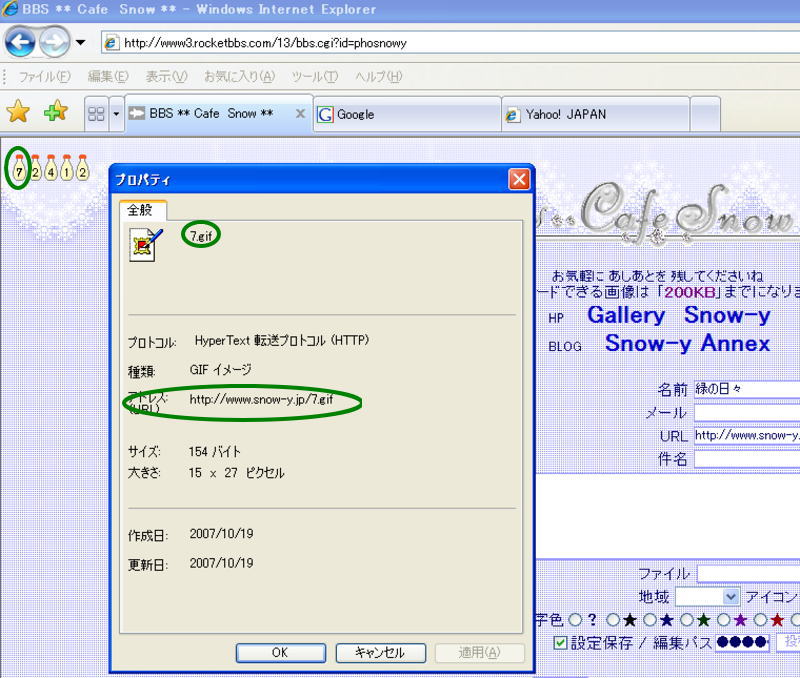Select the purple star text color radio
The height and width of the screenshot is (678, 800).
pos(723,620)
